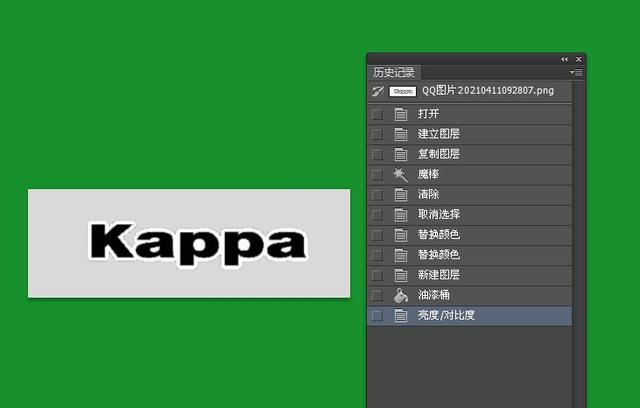
Task: Click the snapshot thumbnail of QQ图片 file
Action: tap(403, 91)
